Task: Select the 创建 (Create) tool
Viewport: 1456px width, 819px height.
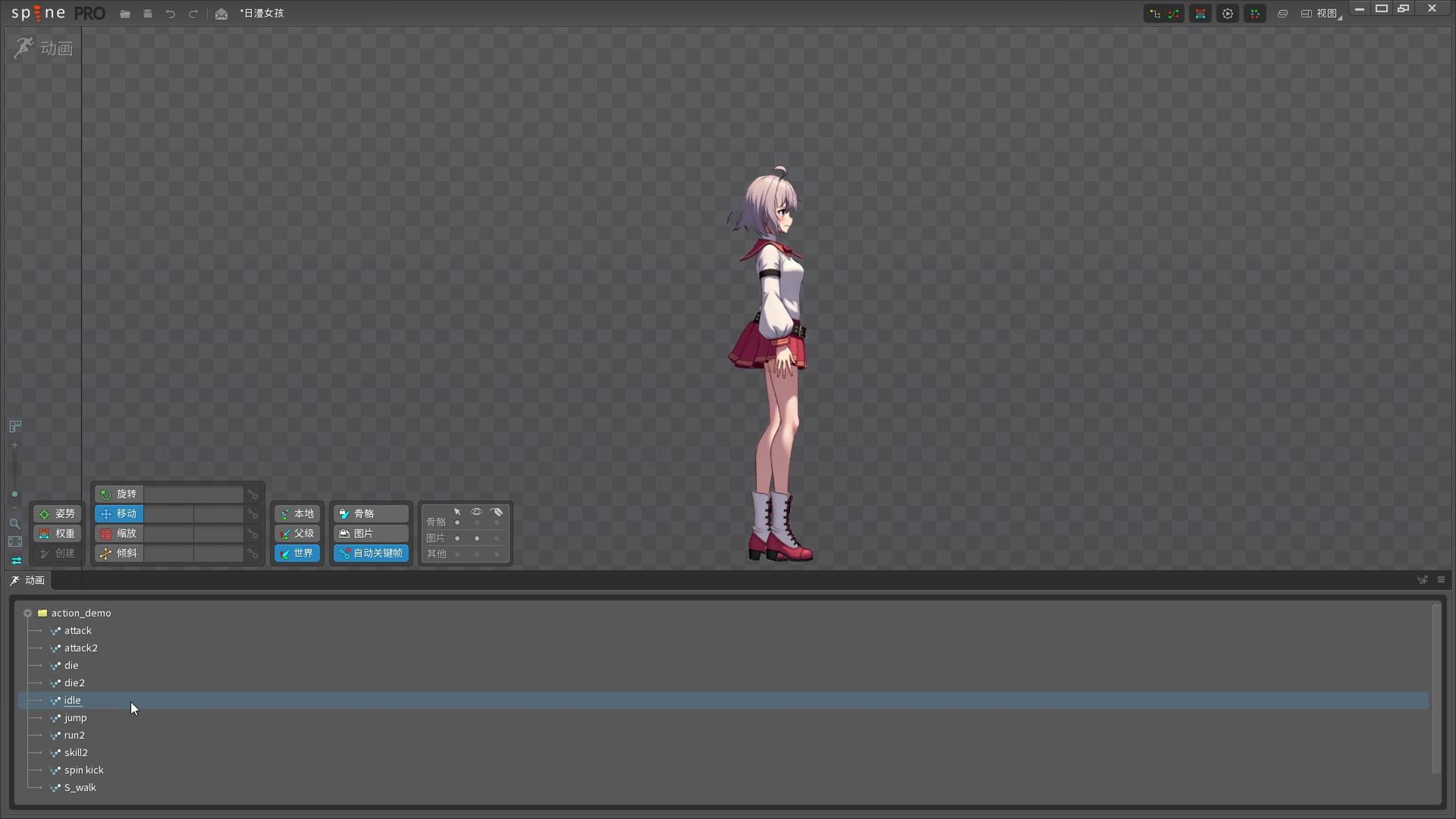Action: pyautogui.click(x=58, y=553)
